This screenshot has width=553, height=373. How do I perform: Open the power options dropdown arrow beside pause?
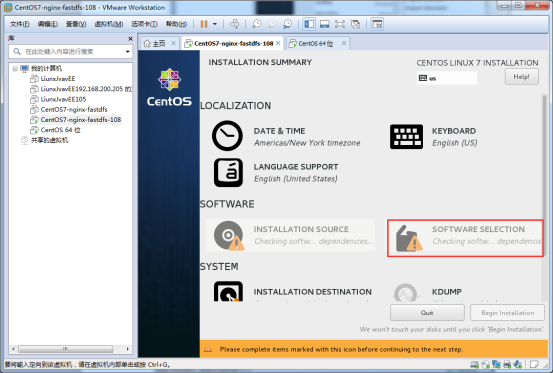click(215, 24)
